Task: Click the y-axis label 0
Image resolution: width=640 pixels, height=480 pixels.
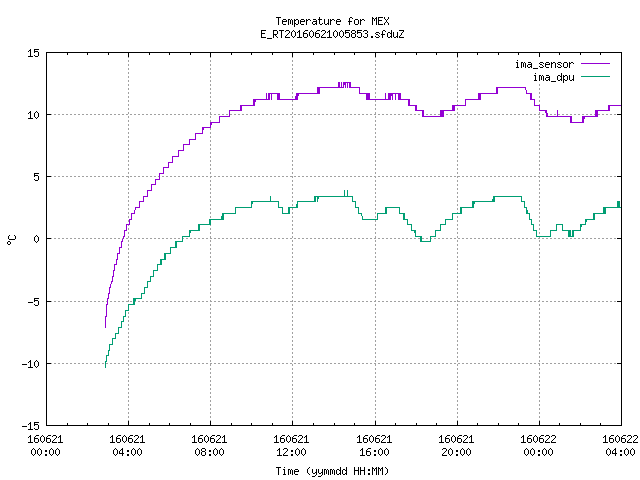Action: pos(36,239)
